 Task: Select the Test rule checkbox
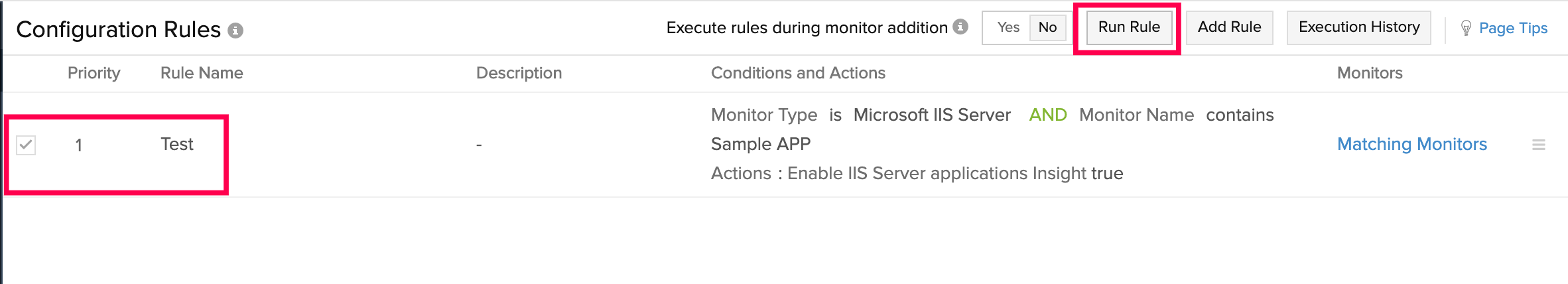[x=26, y=145]
